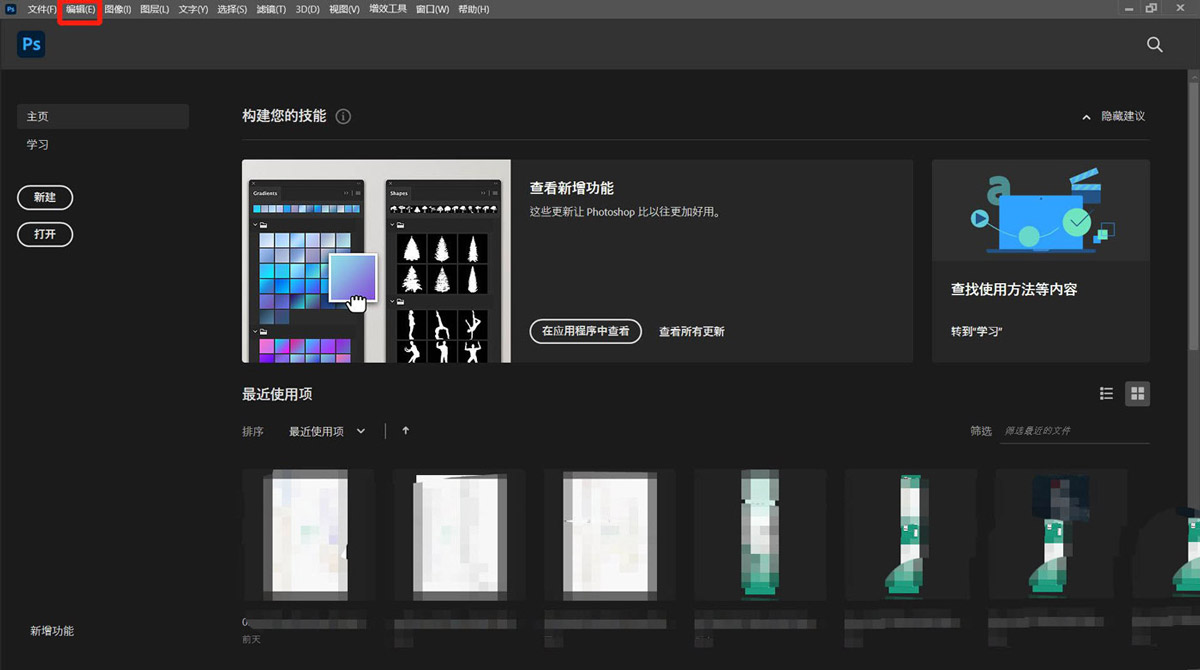
Task: Click the 在应用程序中查看 button
Action: click(585, 331)
